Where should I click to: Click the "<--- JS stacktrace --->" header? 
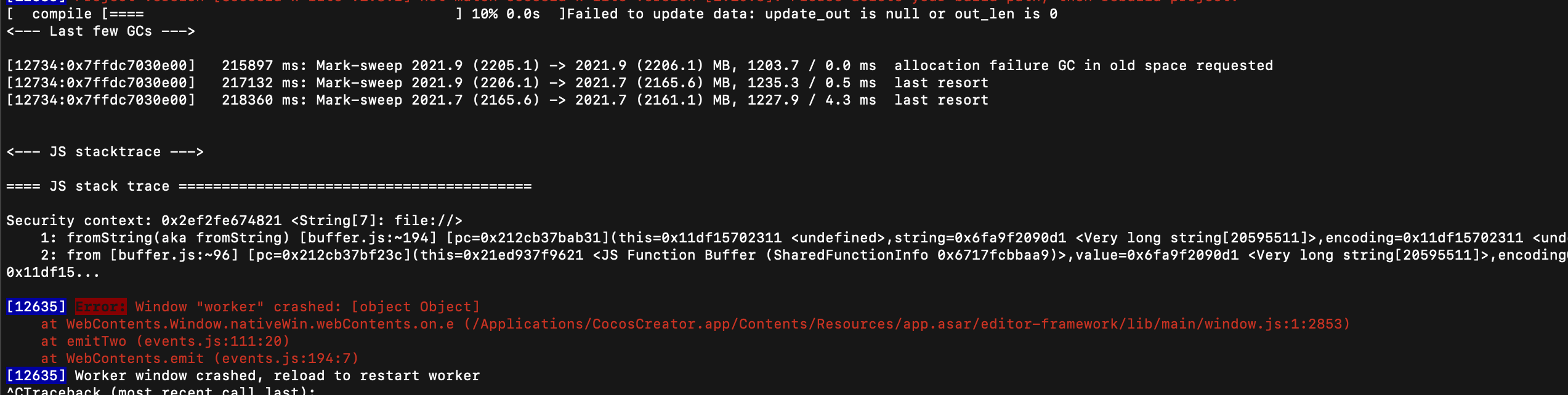point(105,151)
